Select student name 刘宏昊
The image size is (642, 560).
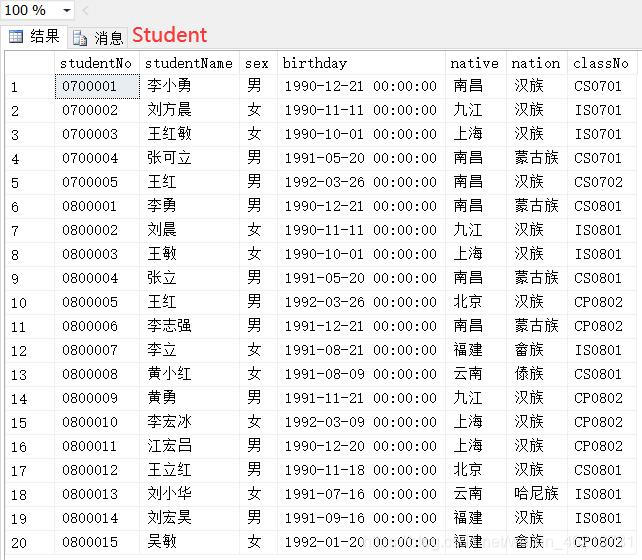point(170,518)
